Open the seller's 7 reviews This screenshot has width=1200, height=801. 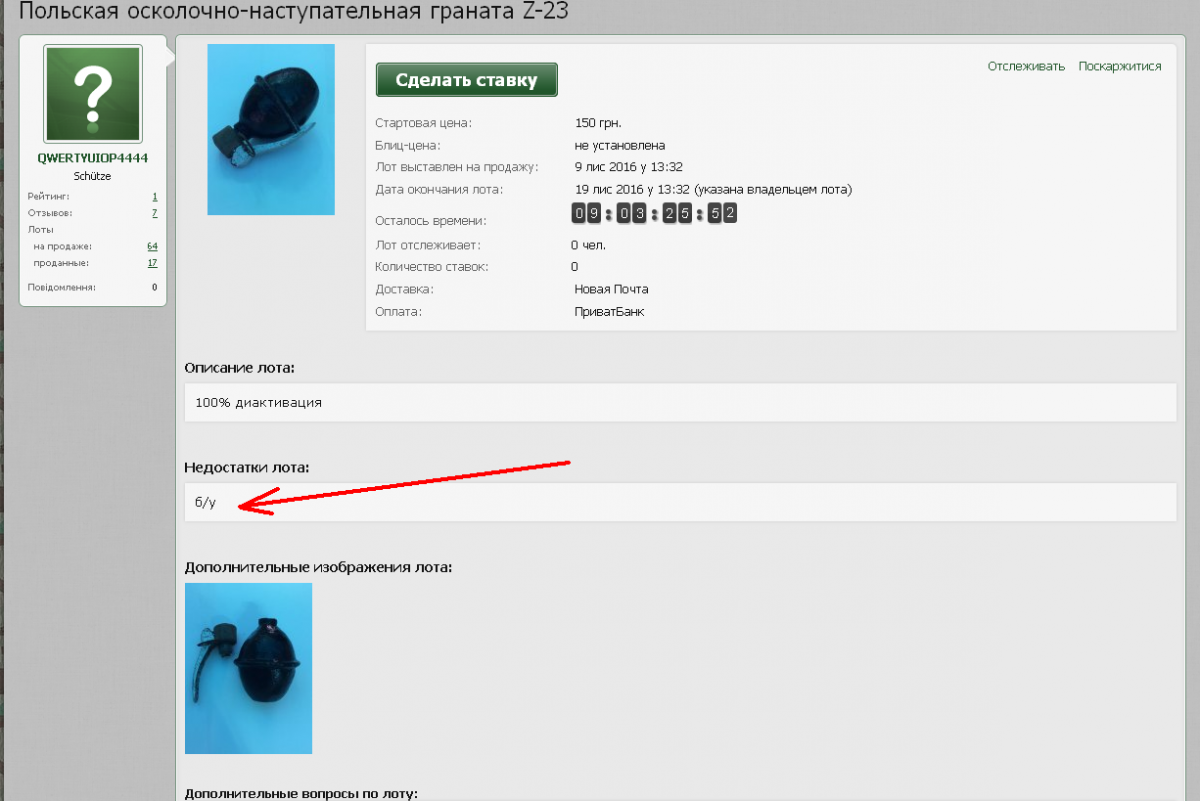coord(155,213)
